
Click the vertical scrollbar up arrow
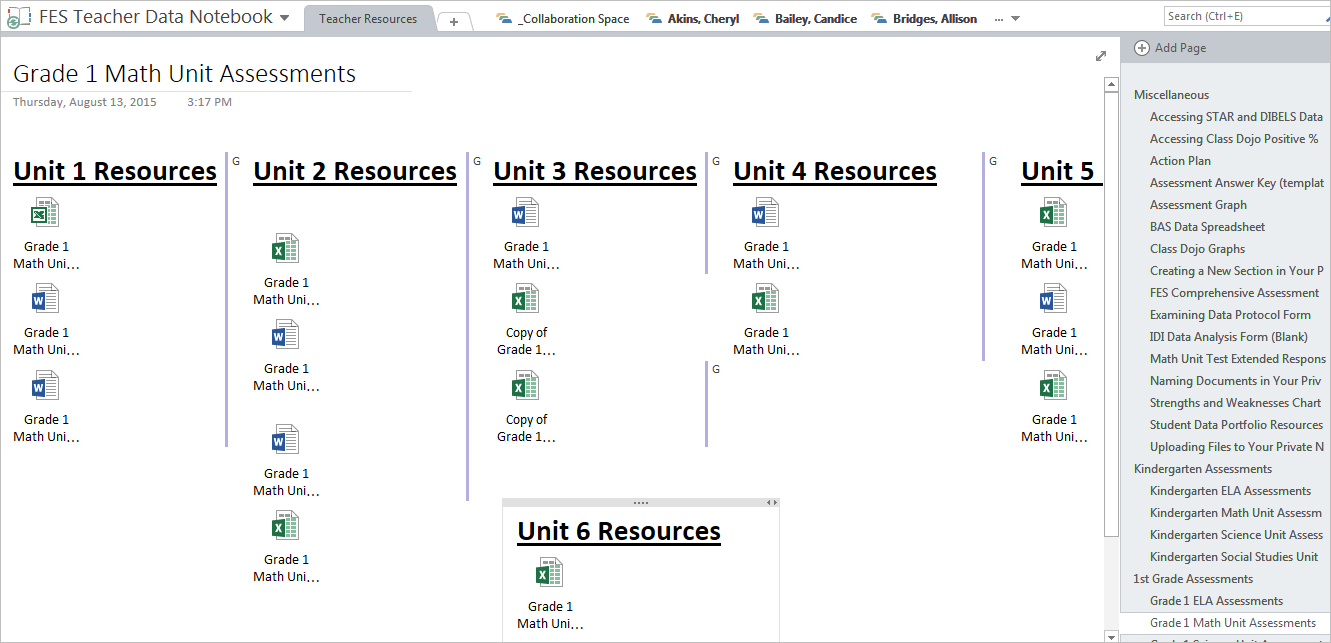(x=1111, y=86)
